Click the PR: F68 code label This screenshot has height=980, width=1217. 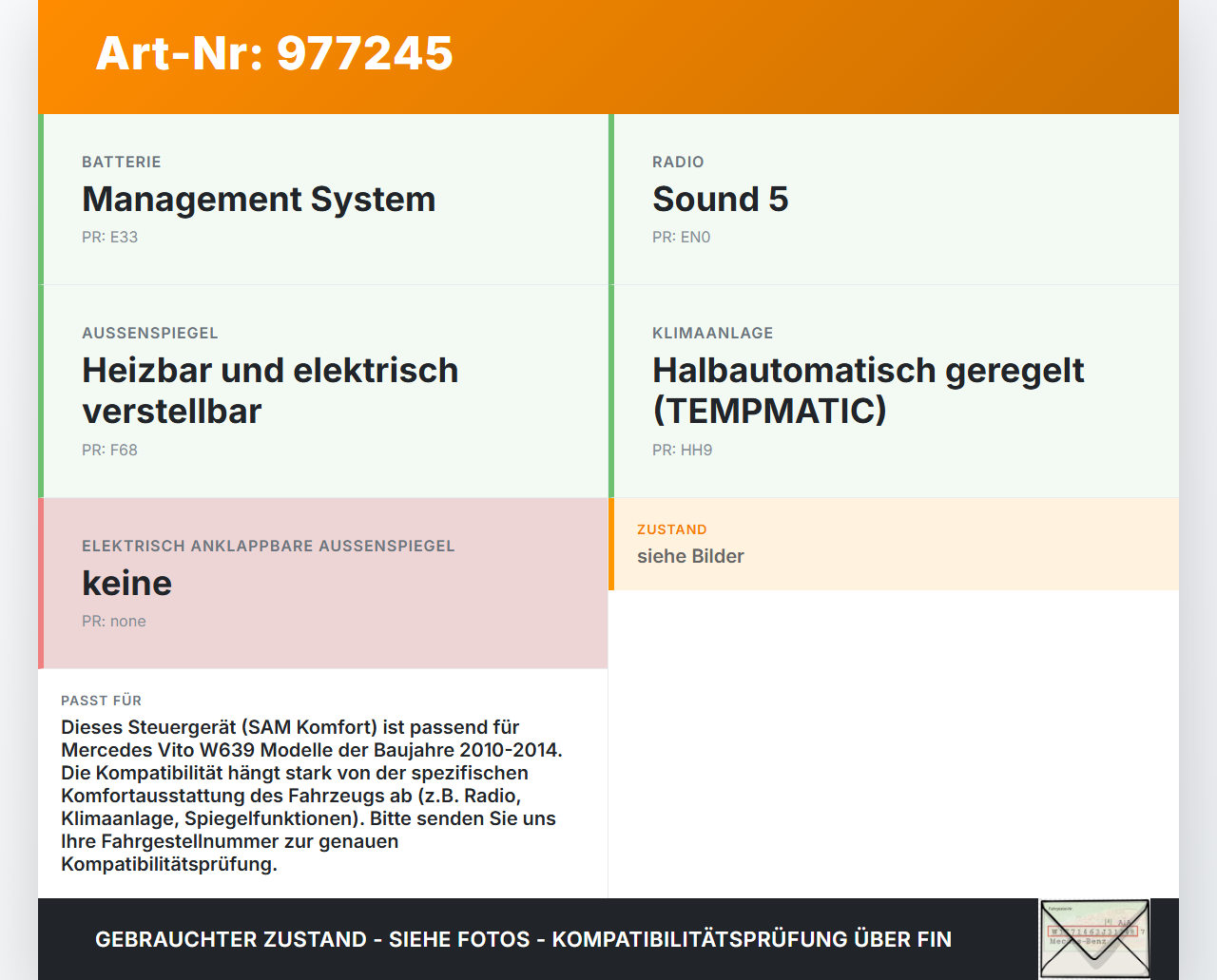tap(110, 450)
